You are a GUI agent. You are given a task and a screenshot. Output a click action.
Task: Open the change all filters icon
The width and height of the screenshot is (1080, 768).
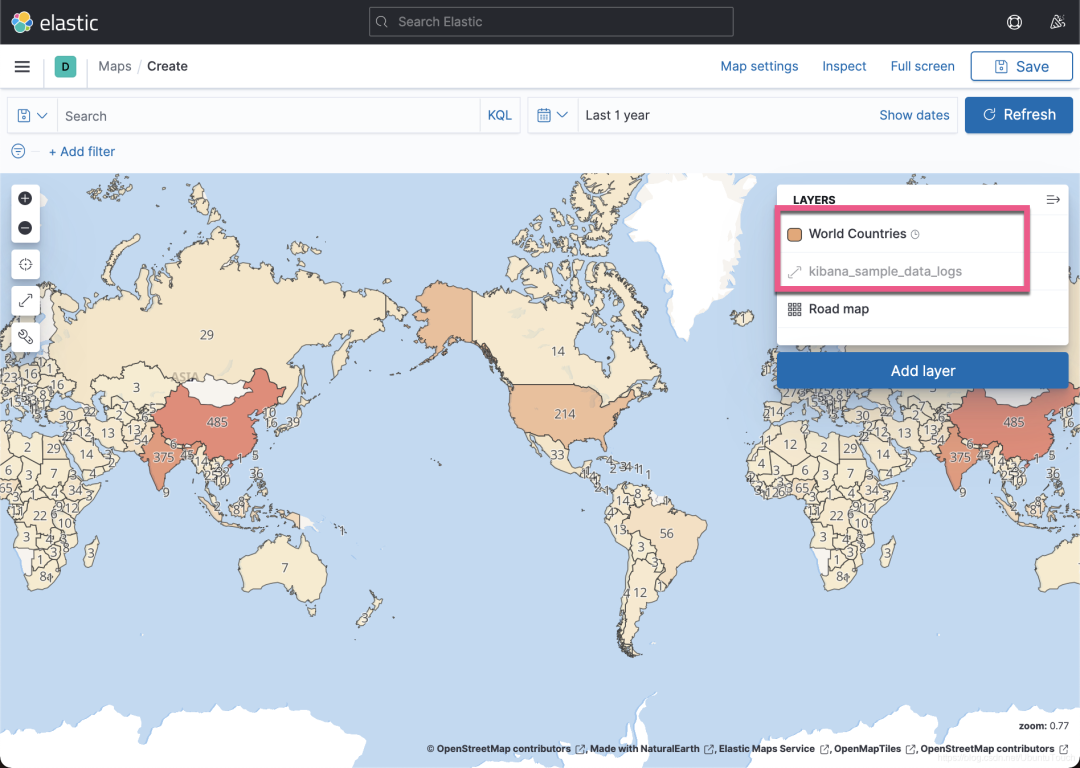coord(19,151)
